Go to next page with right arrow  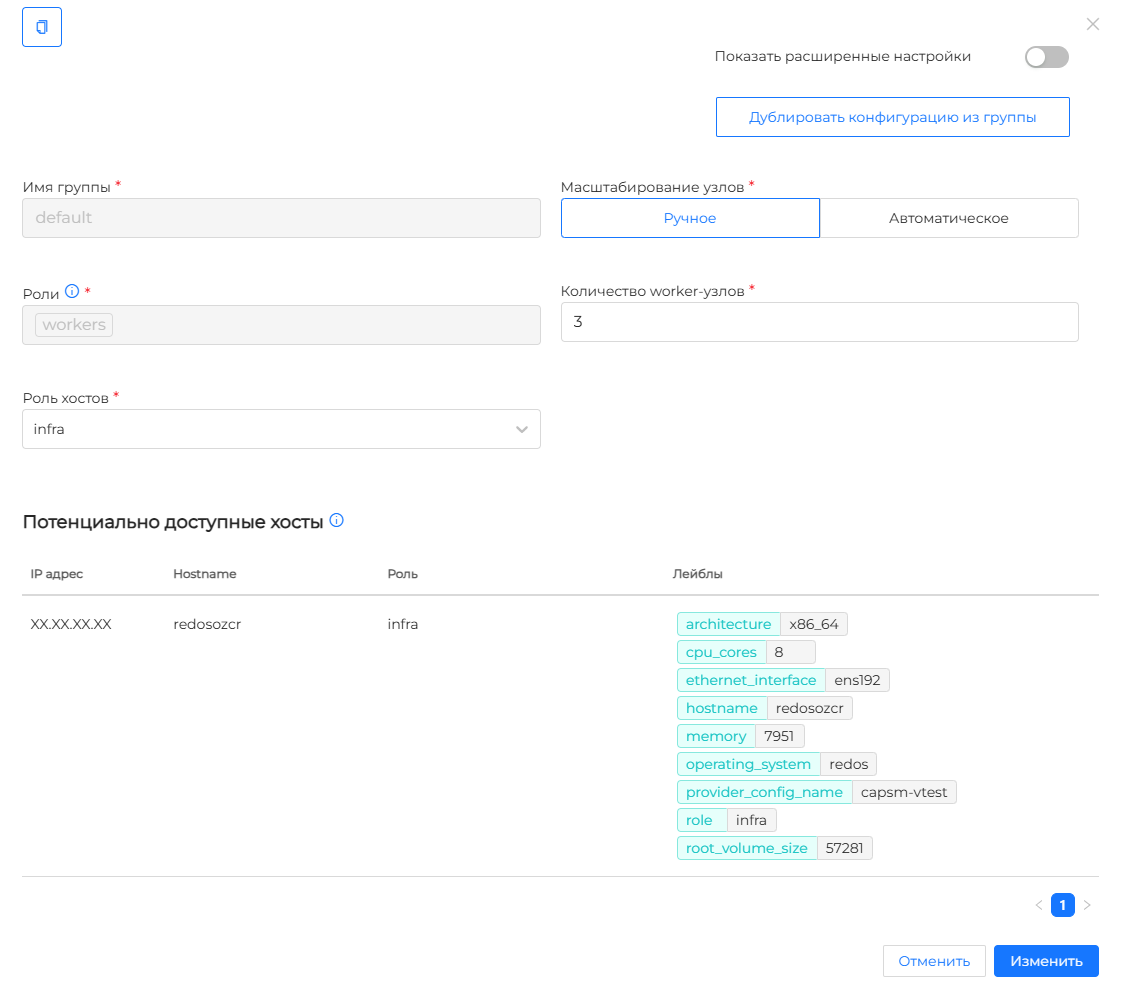click(1087, 906)
